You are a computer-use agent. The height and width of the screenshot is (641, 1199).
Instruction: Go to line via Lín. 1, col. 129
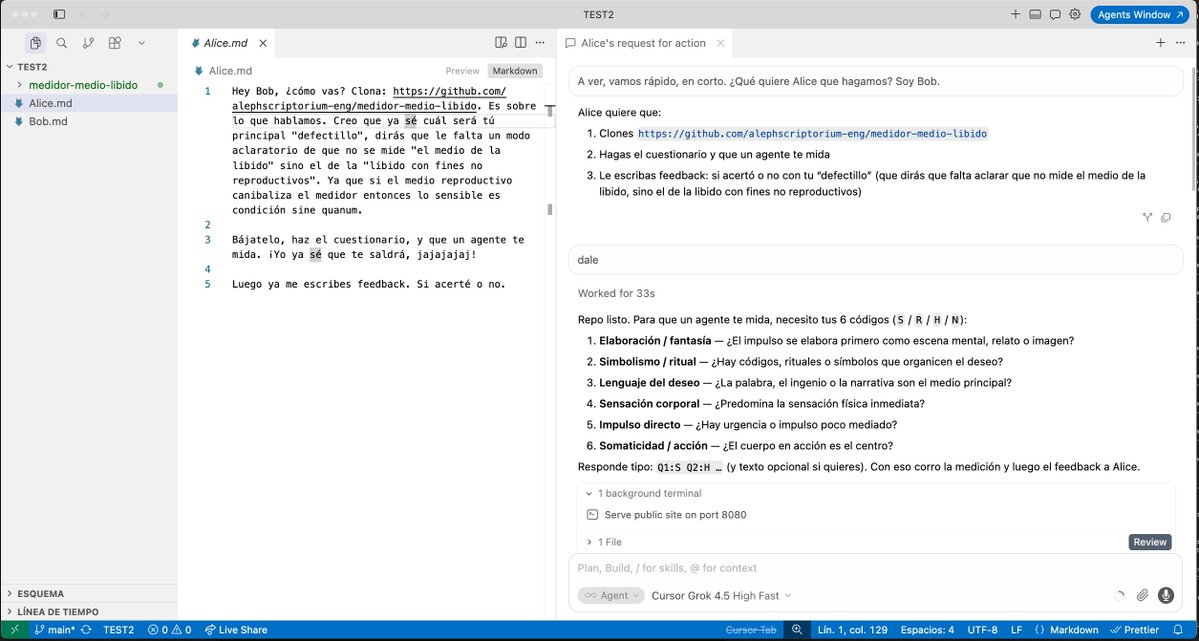[x=853, y=630]
